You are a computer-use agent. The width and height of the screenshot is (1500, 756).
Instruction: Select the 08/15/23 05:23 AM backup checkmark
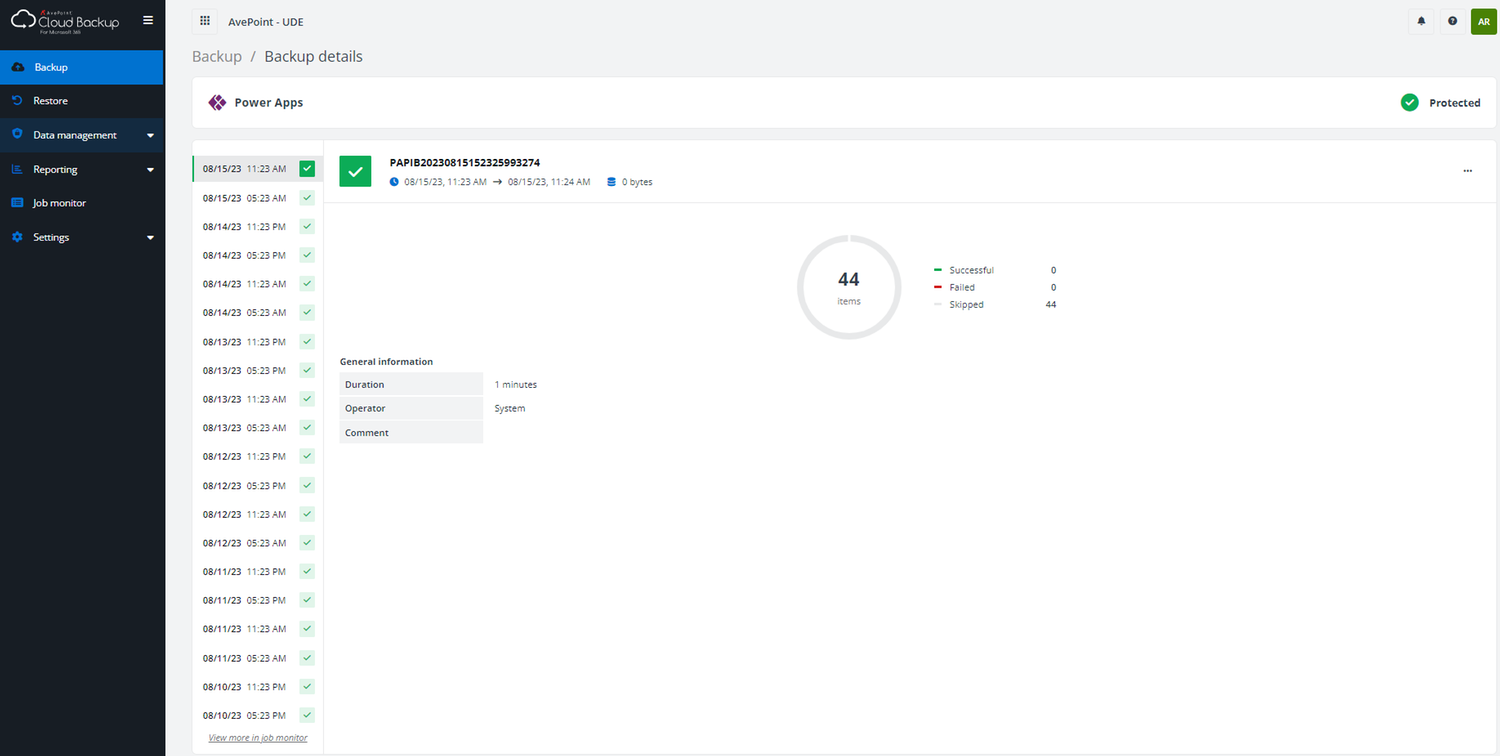point(307,198)
